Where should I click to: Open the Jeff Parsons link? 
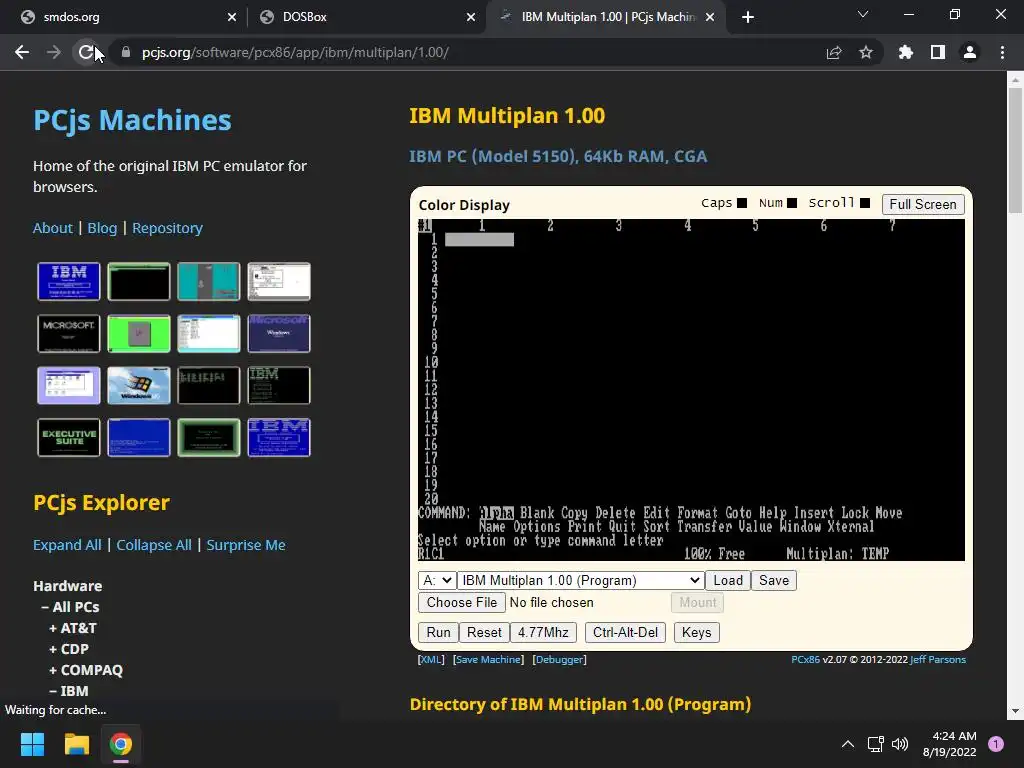coord(938,660)
